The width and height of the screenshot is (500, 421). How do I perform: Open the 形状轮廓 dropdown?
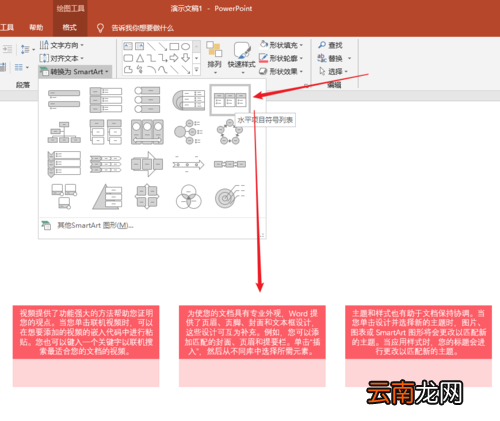(x=281, y=58)
